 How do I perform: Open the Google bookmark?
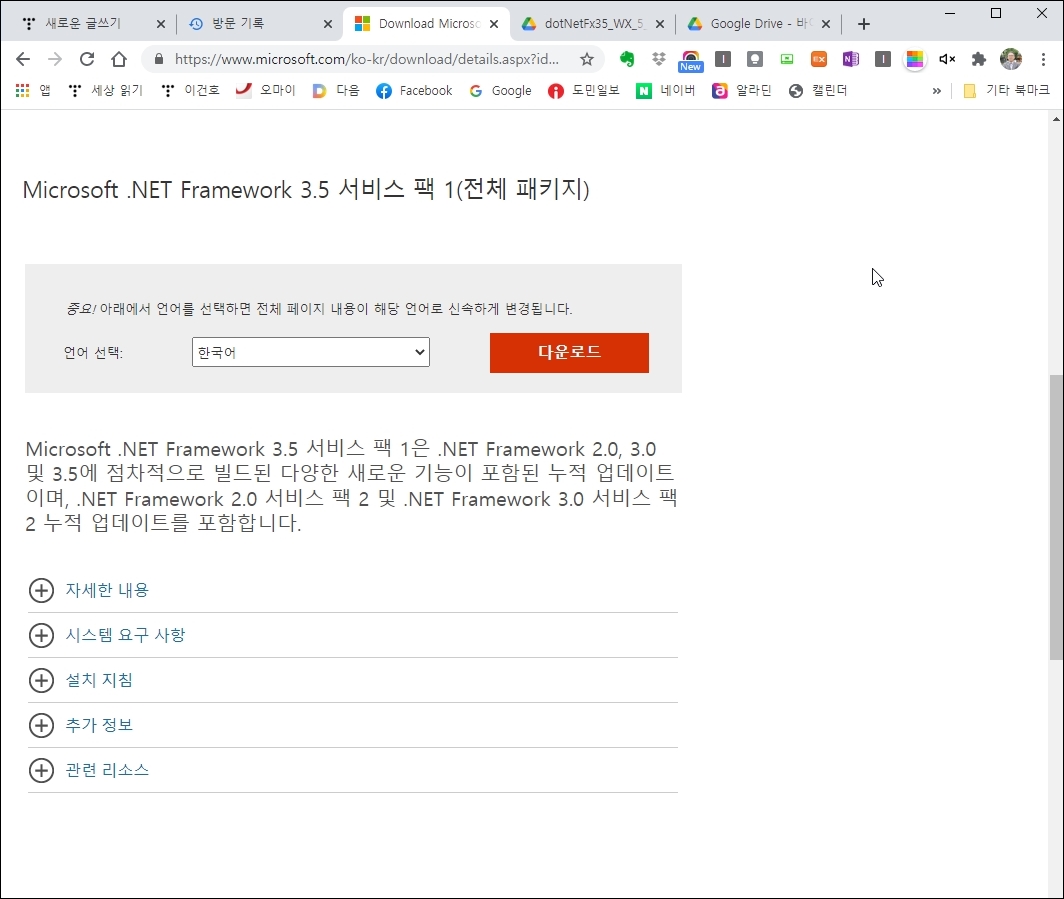click(500, 90)
